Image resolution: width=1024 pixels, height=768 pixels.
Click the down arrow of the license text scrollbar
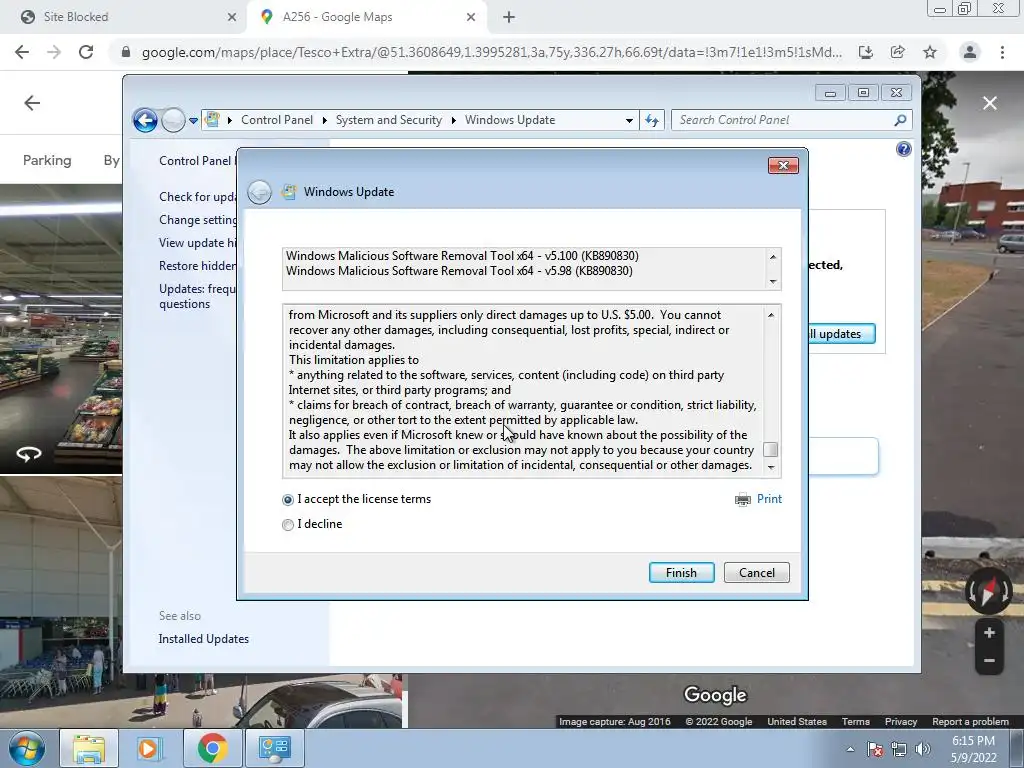tap(771, 467)
